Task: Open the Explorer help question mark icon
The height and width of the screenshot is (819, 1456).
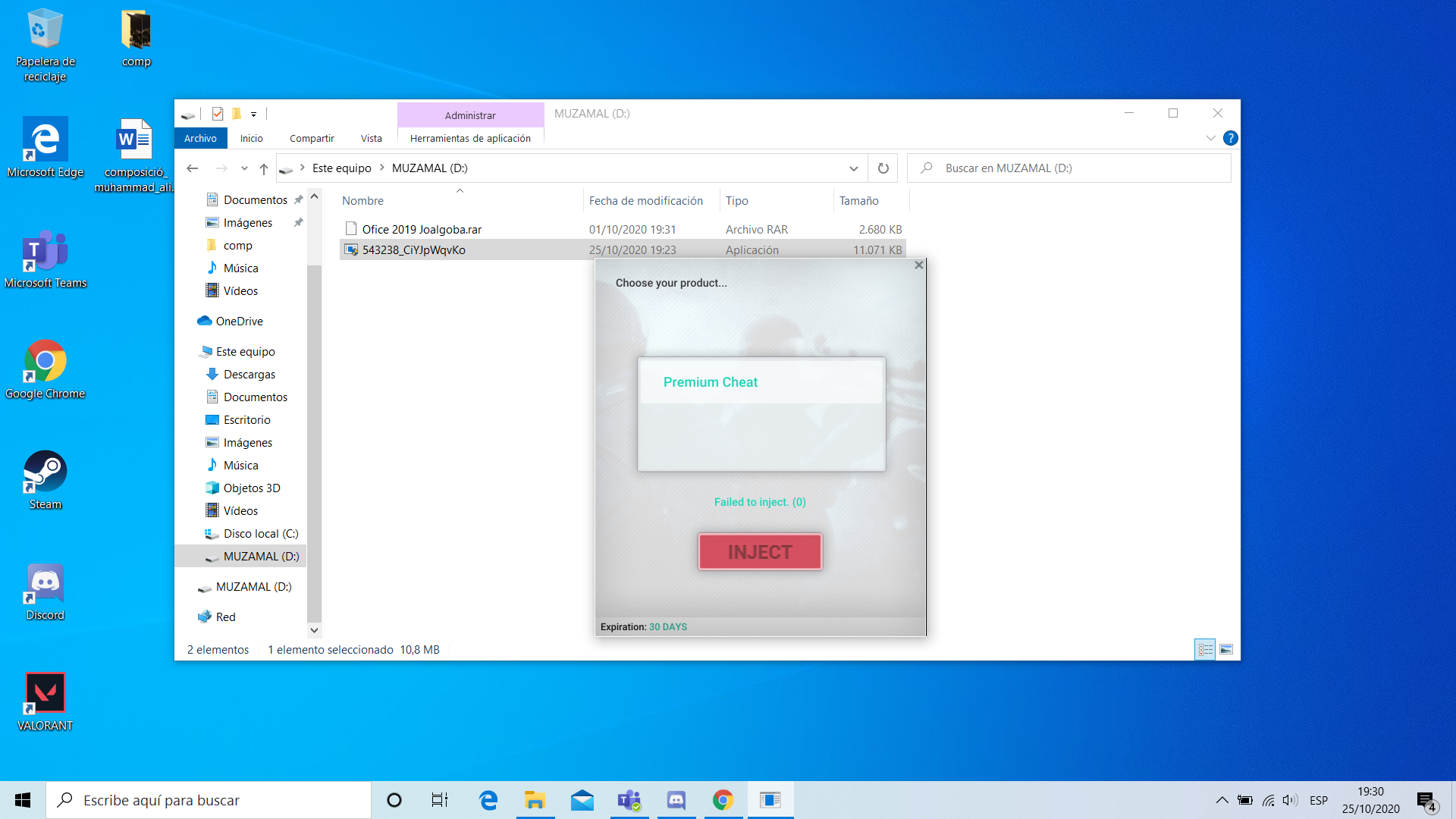Action: [1230, 138]
